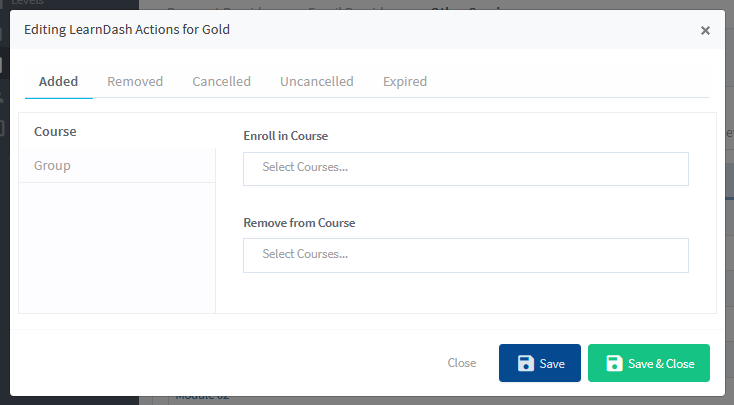The height and width of the screenshot is (405, 734).
Task: Switch to the Added tab
Action: [59, 81]
